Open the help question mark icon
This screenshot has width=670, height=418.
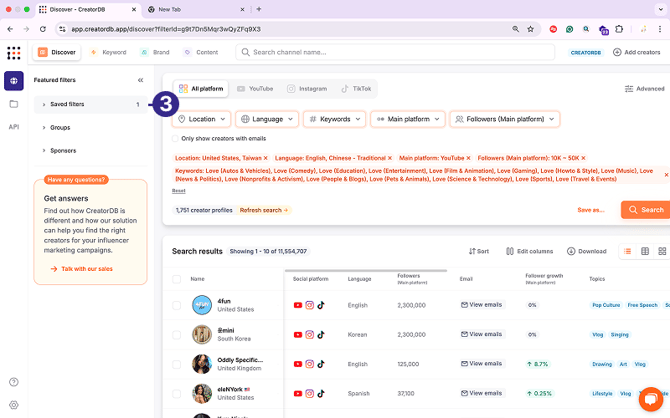point(14,382)
